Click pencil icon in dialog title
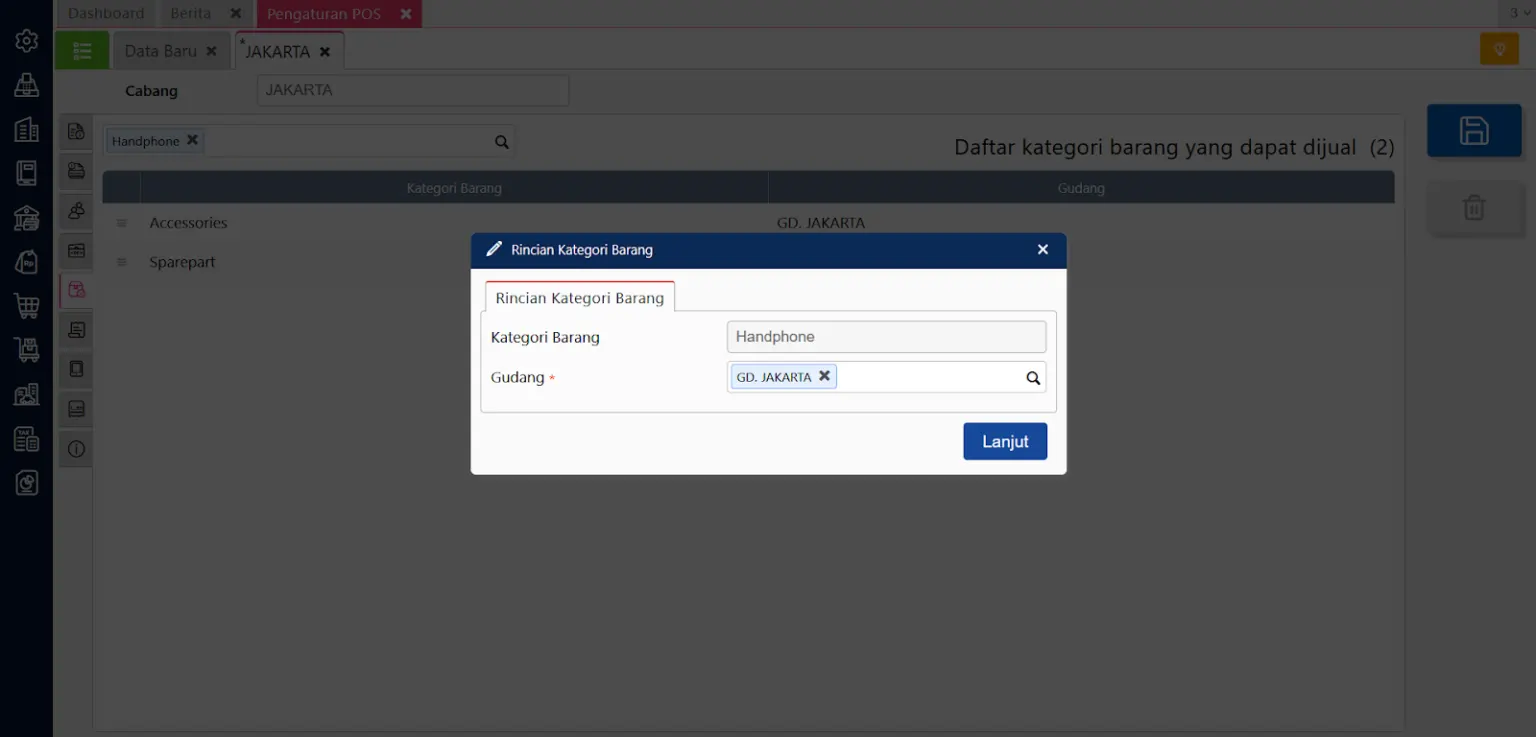 pos(494,249)
